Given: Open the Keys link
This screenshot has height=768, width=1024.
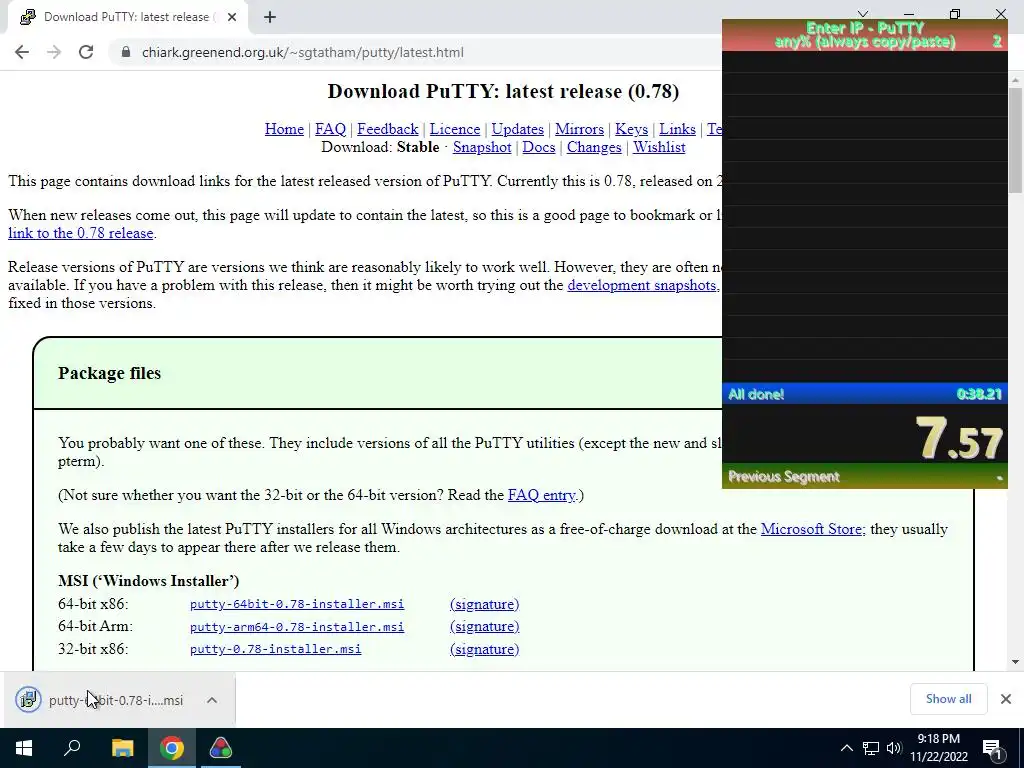Looking at the screenshot, I should 631,129.
